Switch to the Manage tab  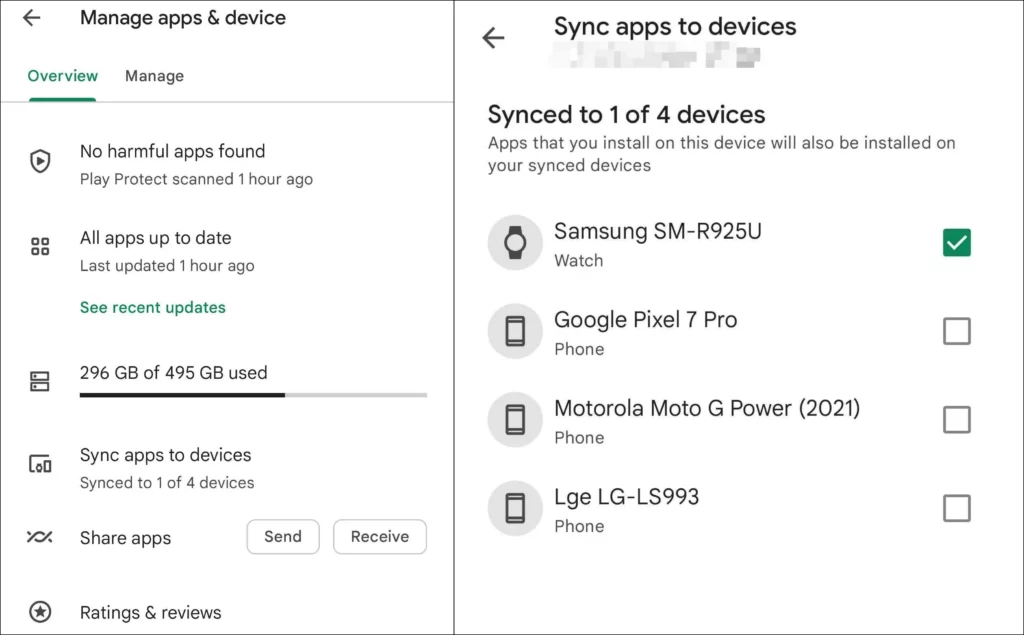154,76
